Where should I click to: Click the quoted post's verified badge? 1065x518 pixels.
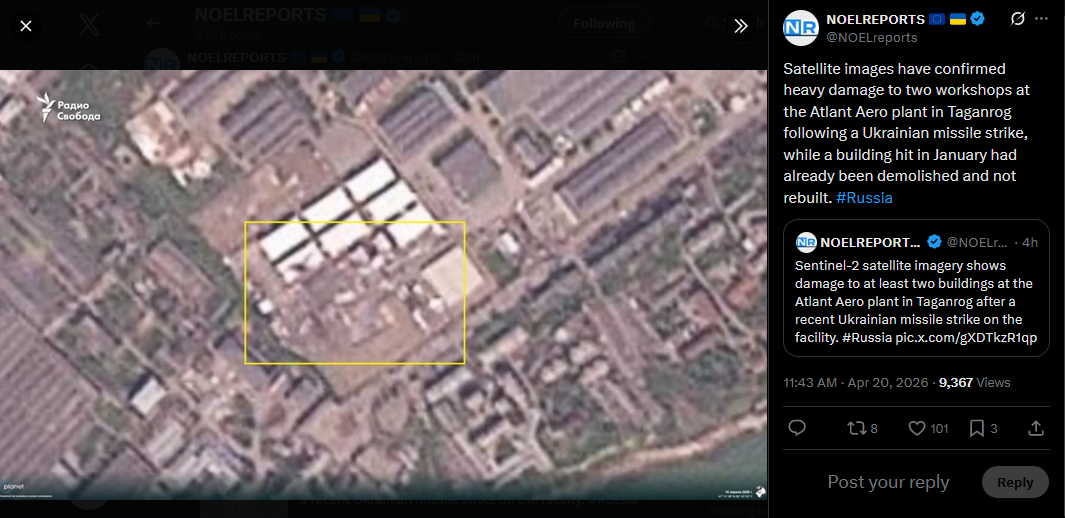point(934,242)
